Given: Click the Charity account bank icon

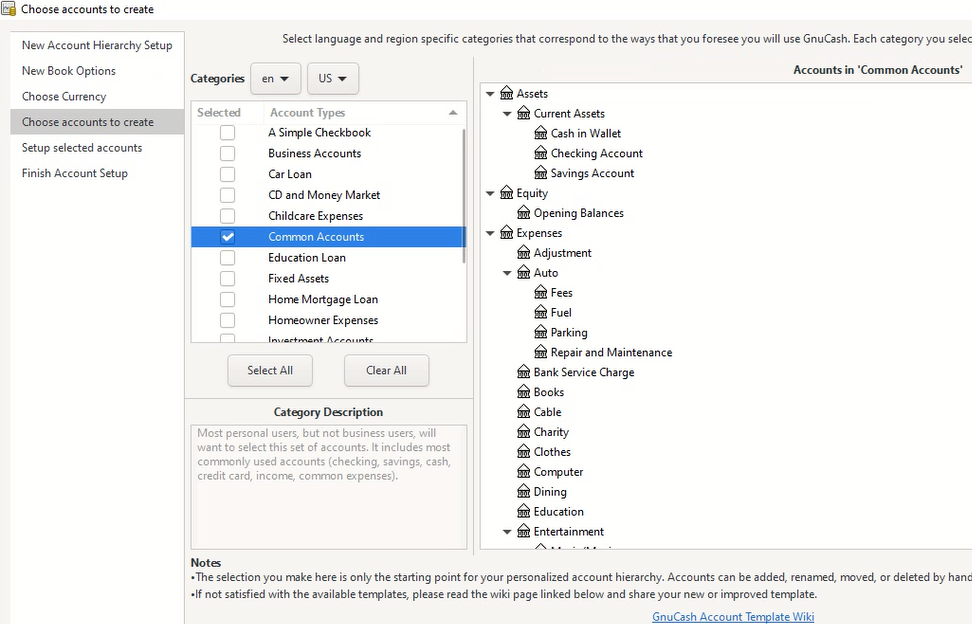Looking at the screenshot, I should [524, 432].
